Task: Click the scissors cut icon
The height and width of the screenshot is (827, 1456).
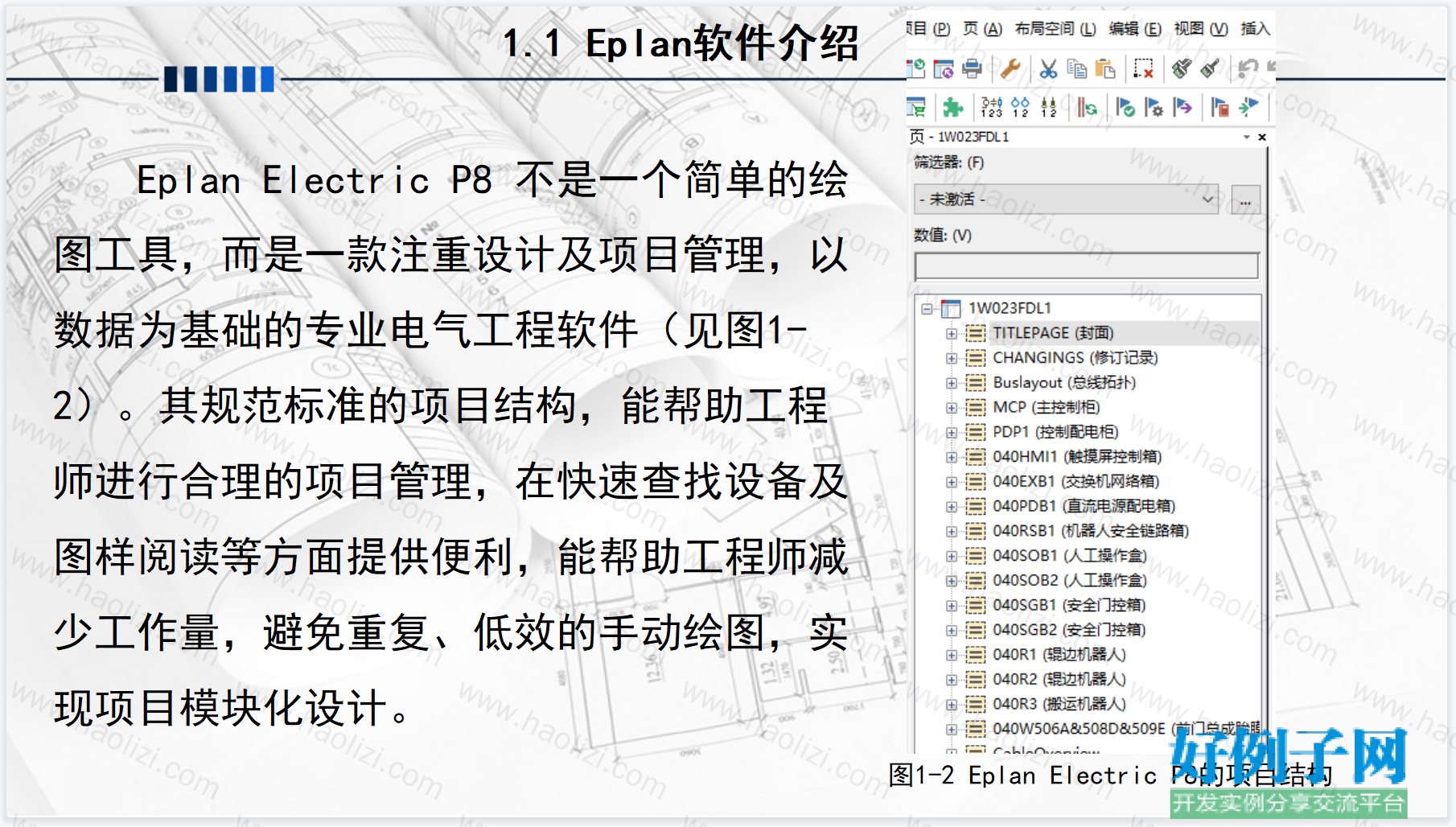Action: pyautogui.click(x=1048, y=69)
